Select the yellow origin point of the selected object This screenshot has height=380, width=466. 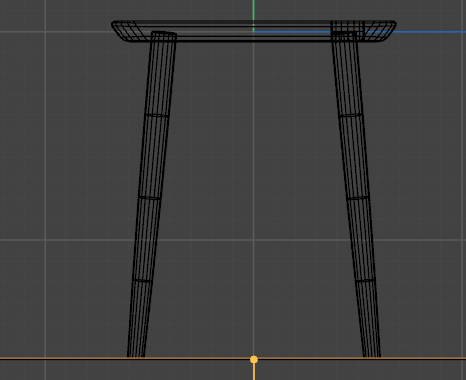click(x=254, y=359)
